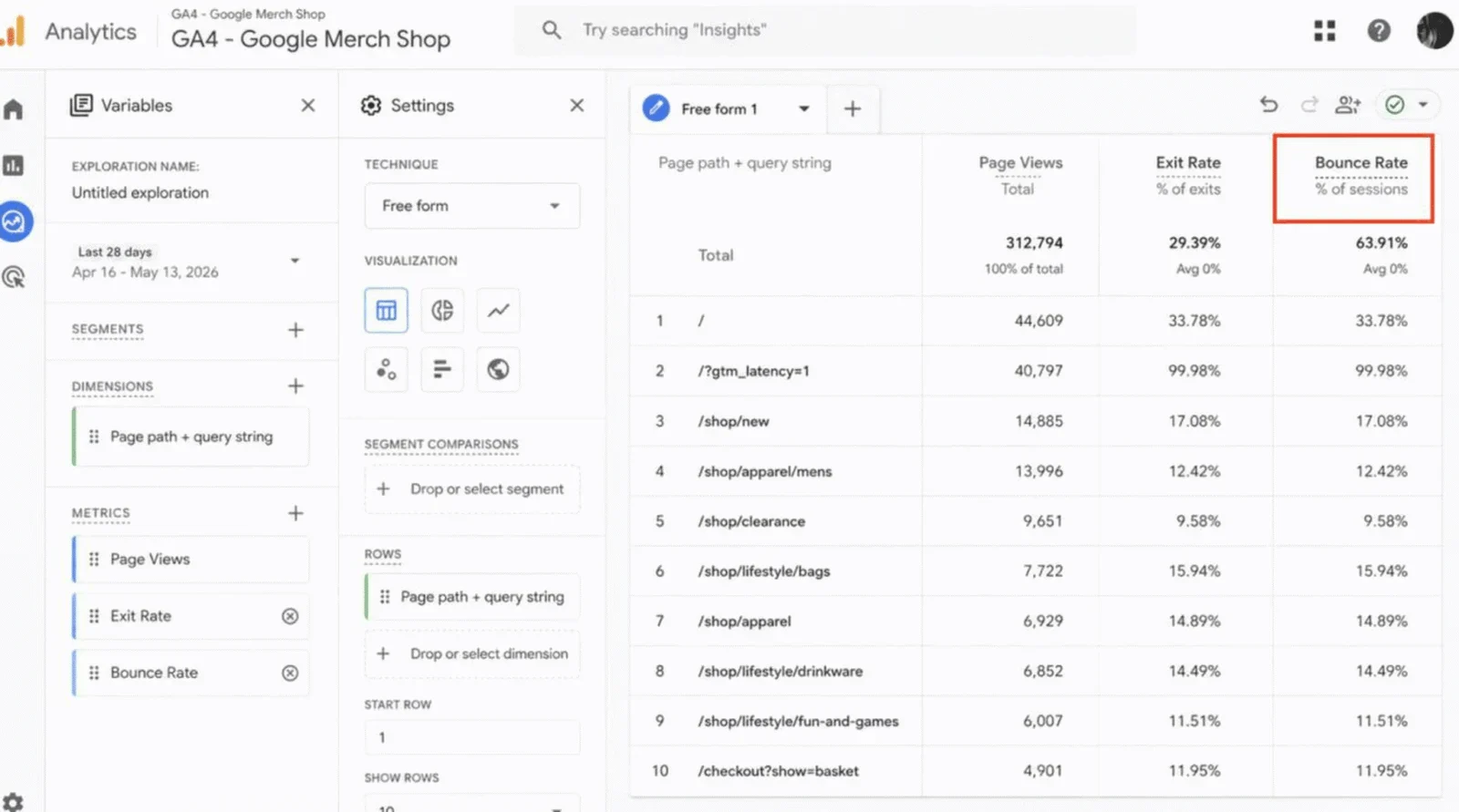Click the 44,609 page views cell
1459x812 pixels.
point(1039,321)
